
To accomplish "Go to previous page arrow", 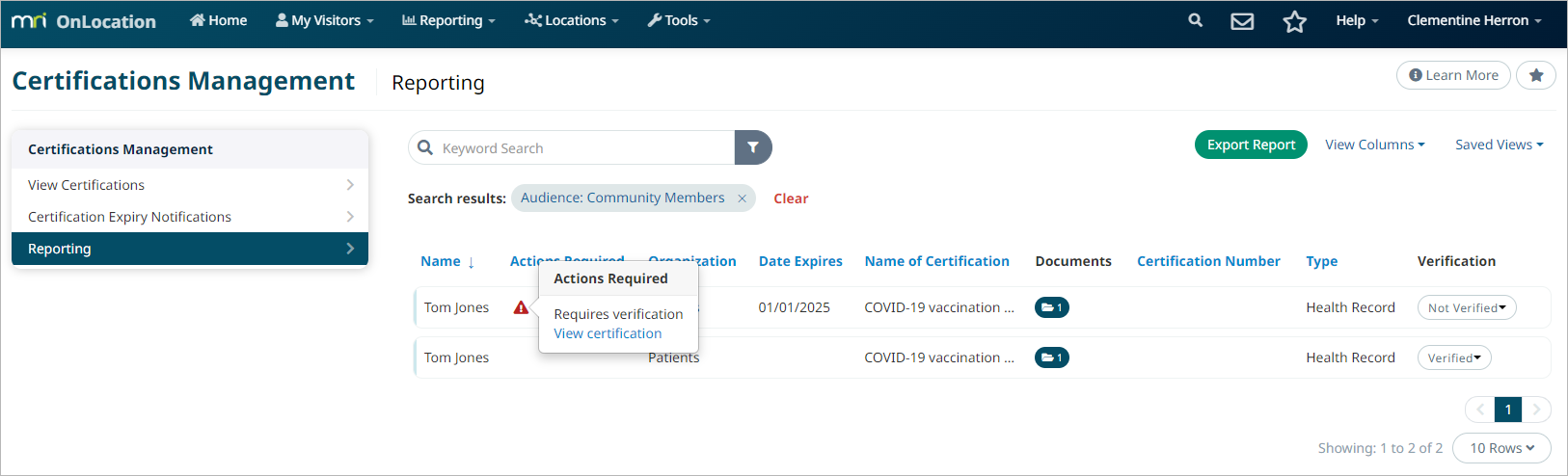I will (1480, 410).
